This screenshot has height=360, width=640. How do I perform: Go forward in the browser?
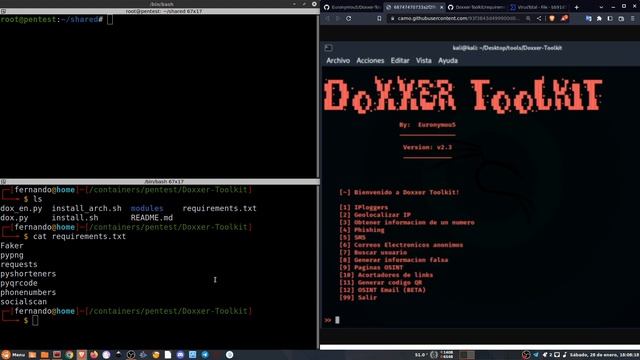click(338, 18)
